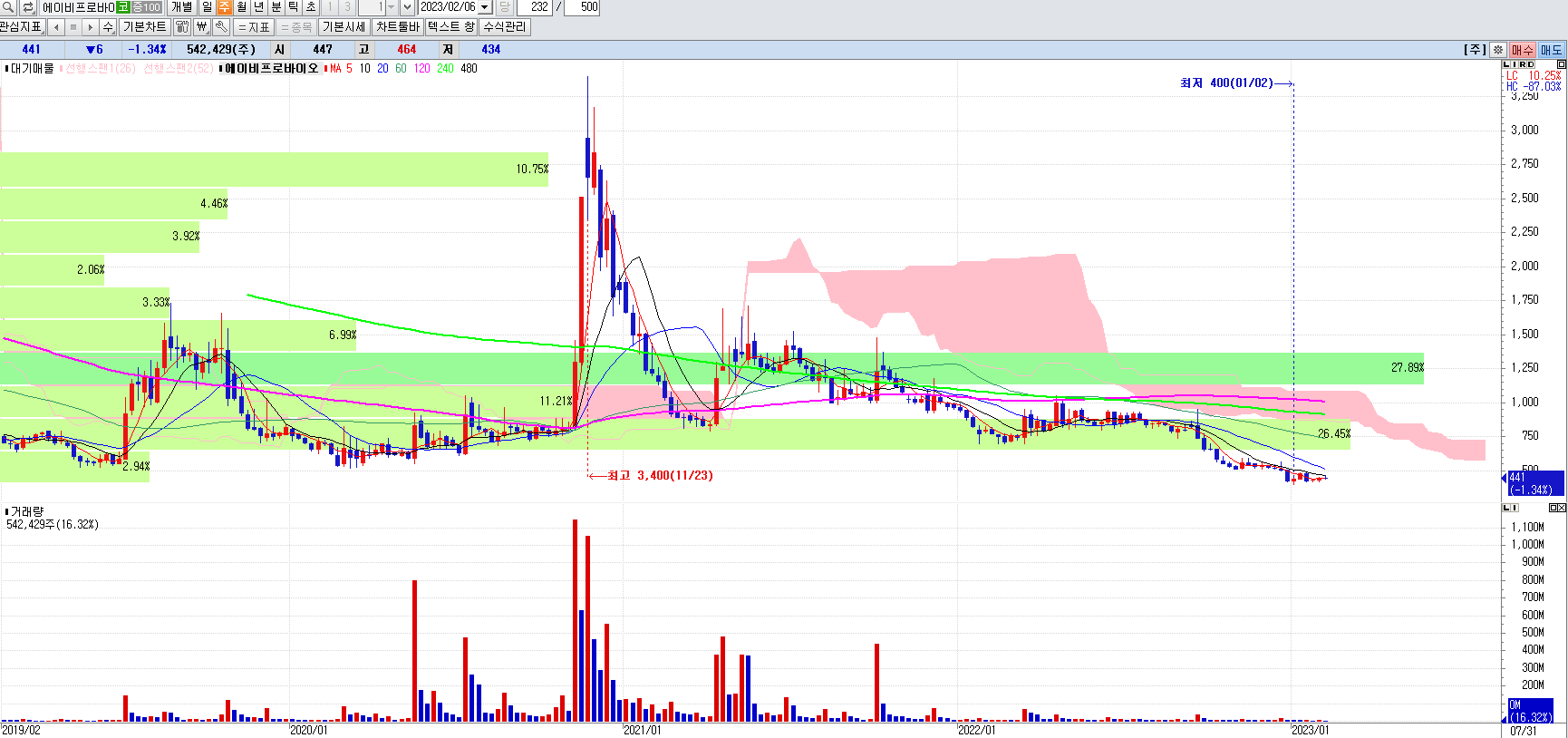Image resolution: width=1568 pixels, height=738 pixels.
Task: Click the stop square button in watchlist controls
Action: tap(73, 27)
